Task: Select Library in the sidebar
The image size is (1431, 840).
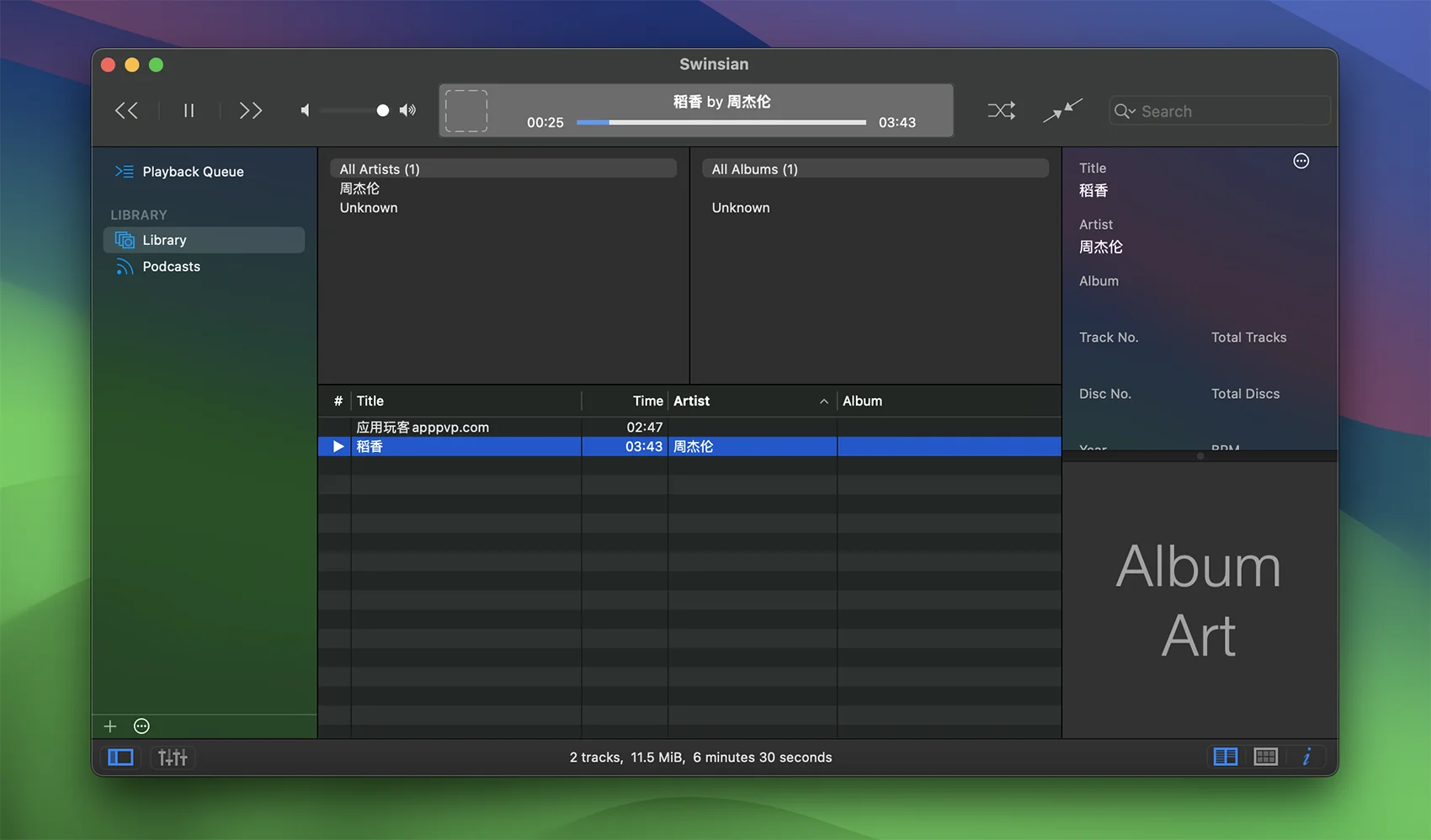Action: pos(204,240)
